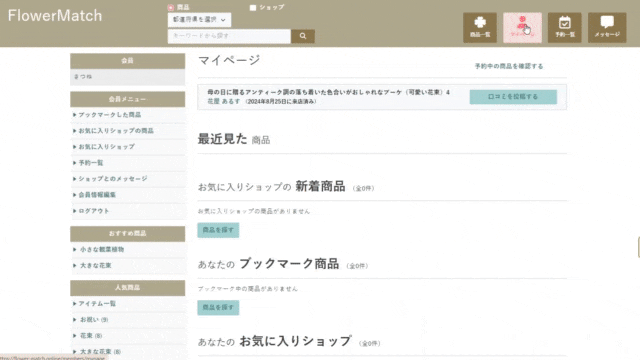Focus the keyword search input field

pyautogui.click(x=229, y=36)
